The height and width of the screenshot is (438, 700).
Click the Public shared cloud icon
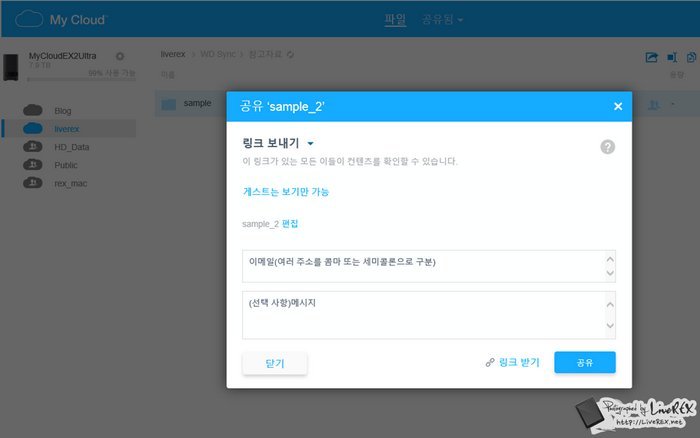click(33, 165)
